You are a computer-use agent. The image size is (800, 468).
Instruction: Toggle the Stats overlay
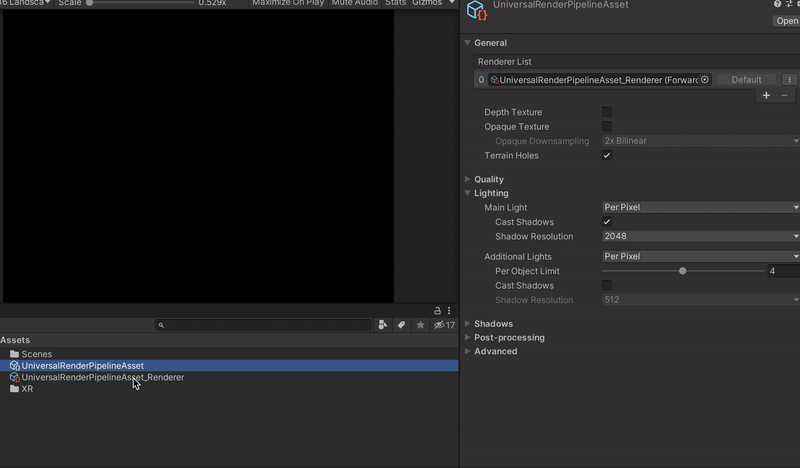click(395, 3)
